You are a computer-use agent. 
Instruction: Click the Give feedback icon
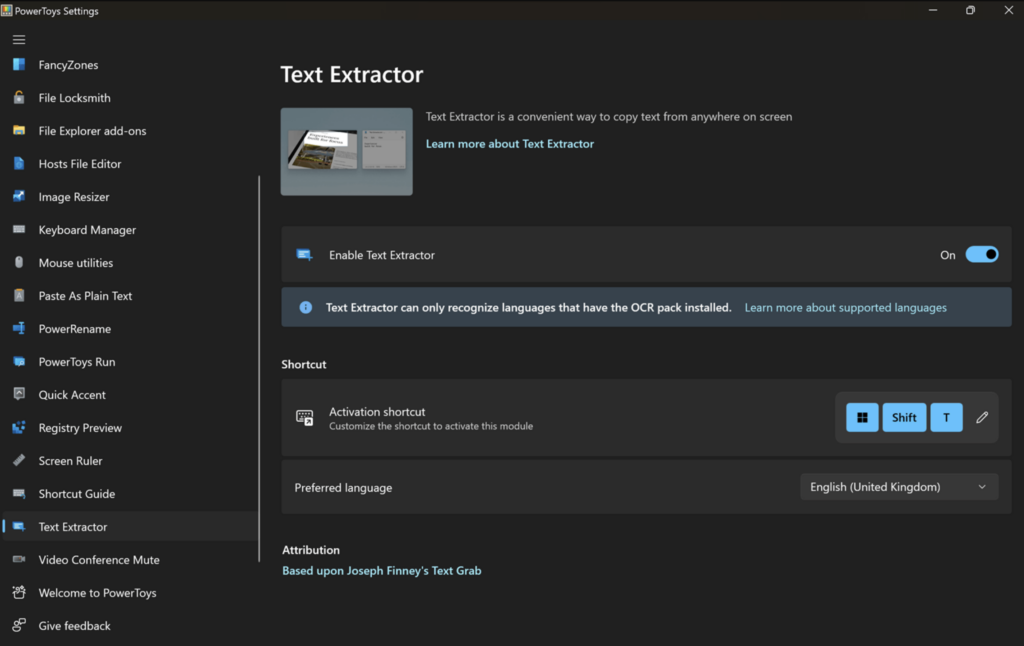pyautogui.click(x=19, y=625)
